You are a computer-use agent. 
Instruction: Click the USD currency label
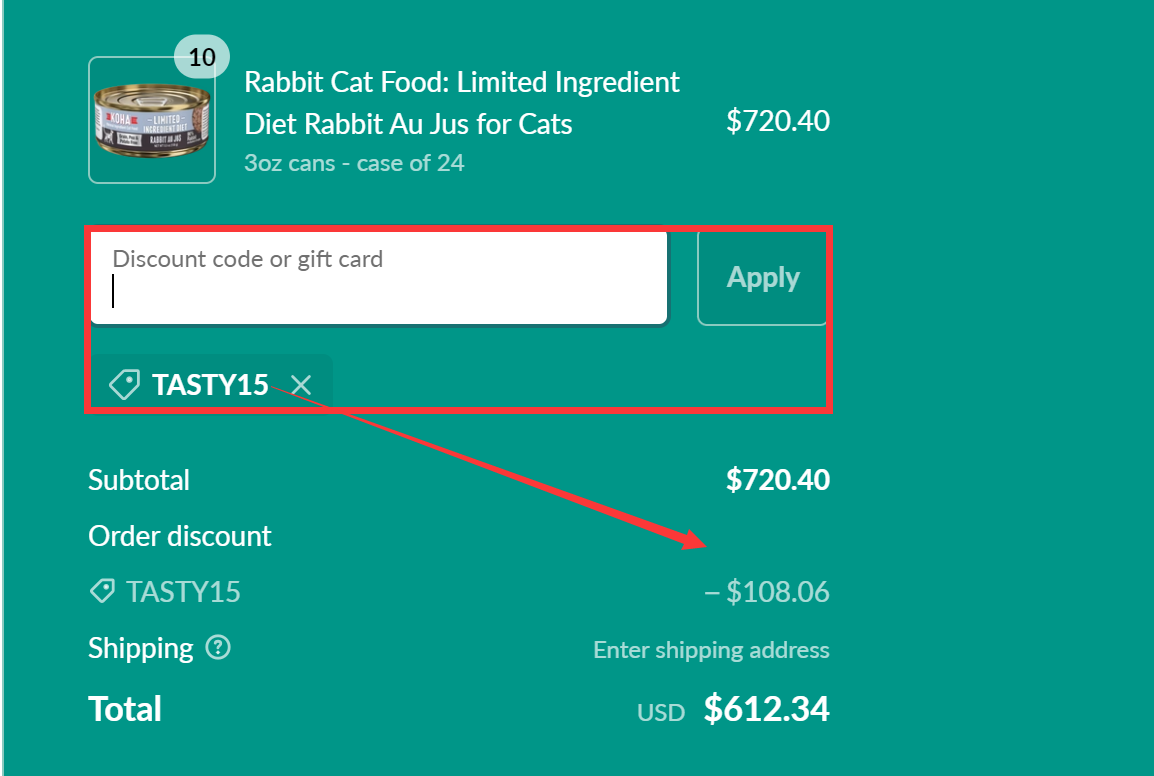click(x=661, y=712)
